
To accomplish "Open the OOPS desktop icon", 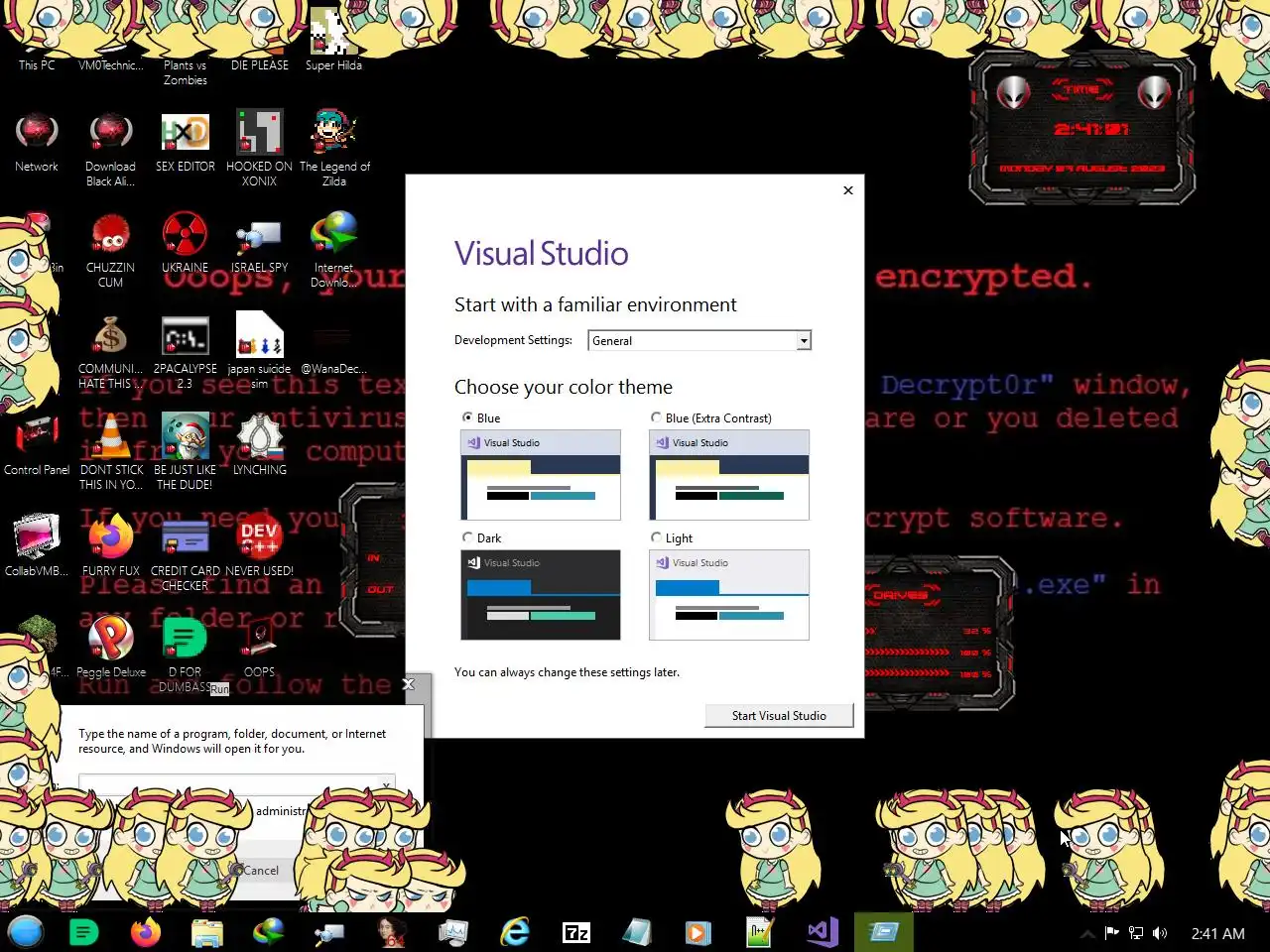I will click(259, 648).
